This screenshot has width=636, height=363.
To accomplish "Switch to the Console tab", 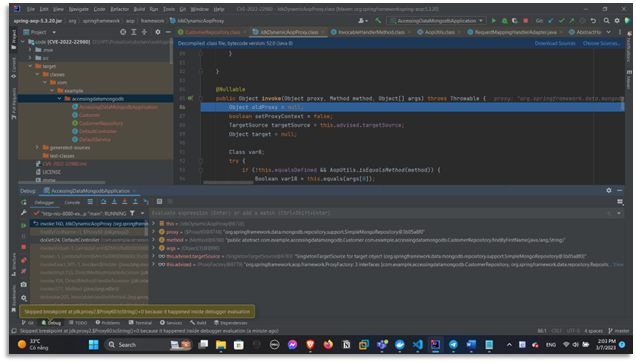I will click(72, 202).
